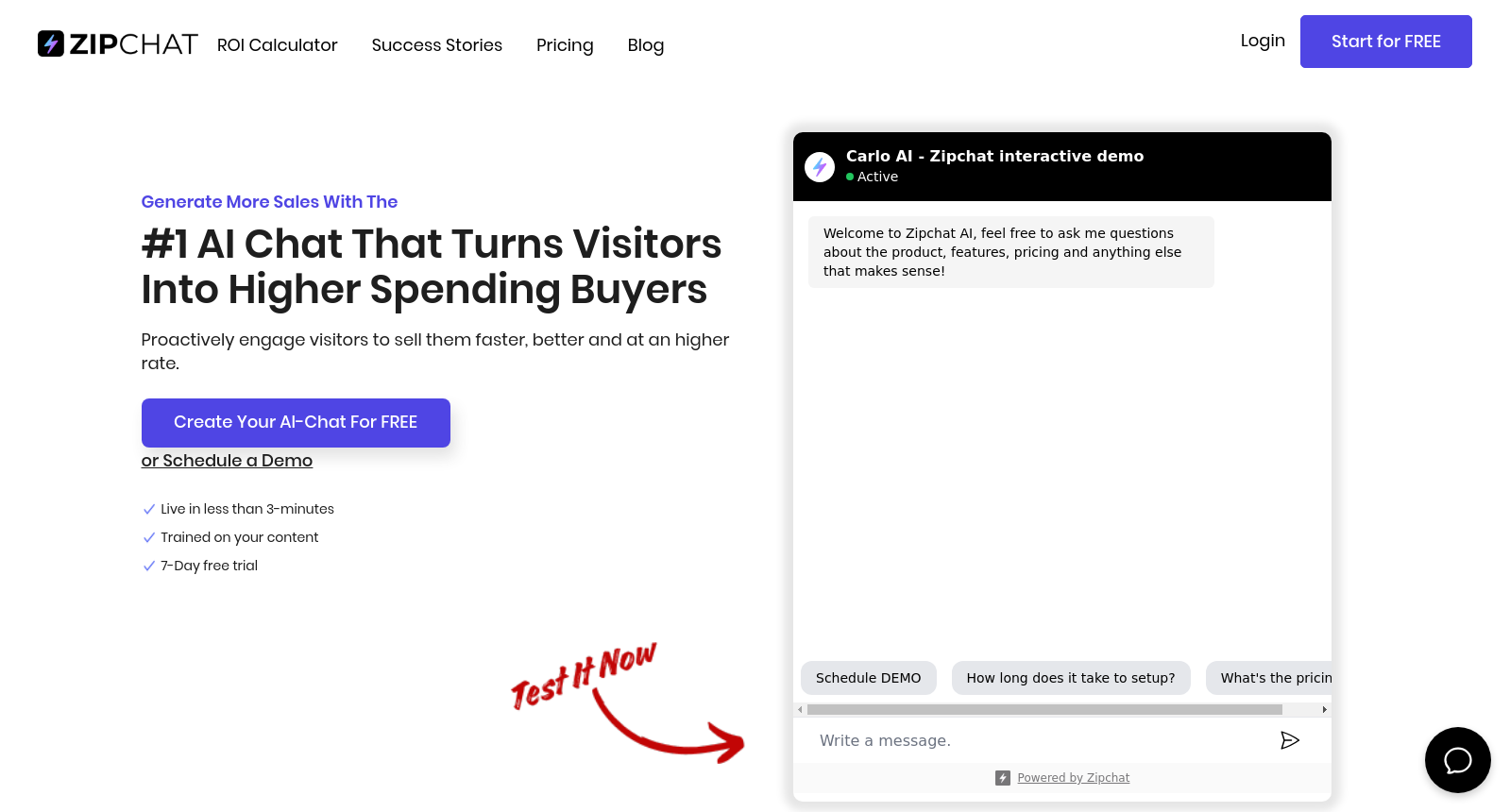This screenshot has width=1510, height=812.
Task: Open the floating chat bubble launcher
Action: [x=1457, y=760]
